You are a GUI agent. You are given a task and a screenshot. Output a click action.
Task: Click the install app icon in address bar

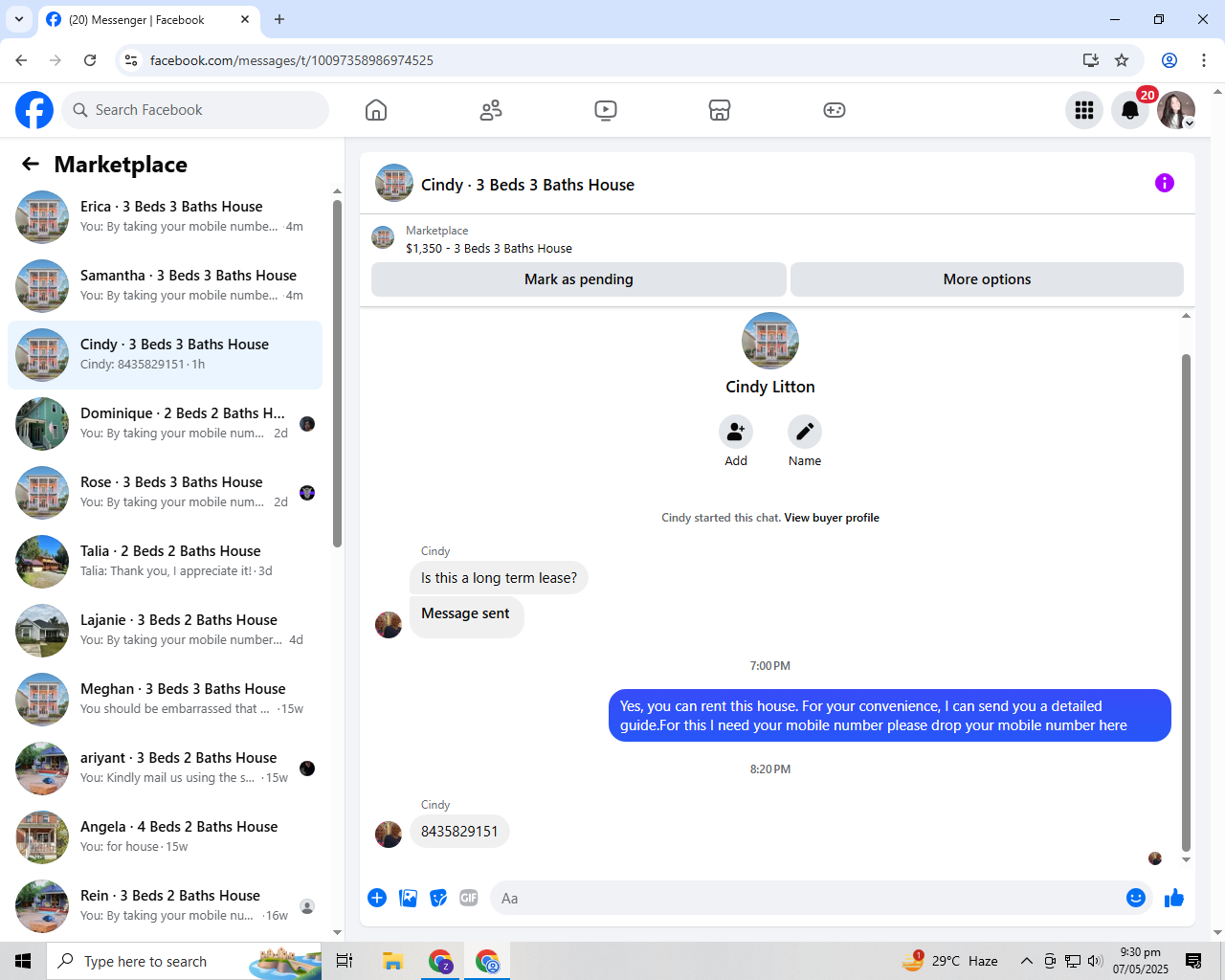pyautogui.click(x=1091, y=60)
